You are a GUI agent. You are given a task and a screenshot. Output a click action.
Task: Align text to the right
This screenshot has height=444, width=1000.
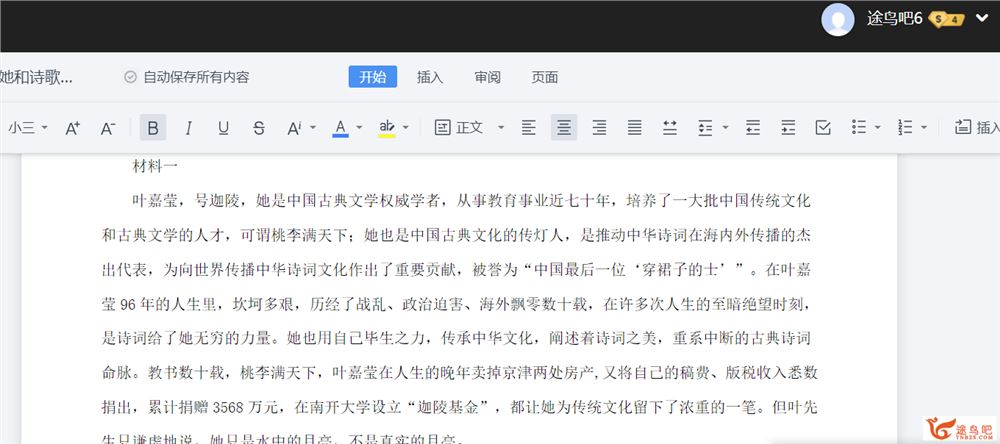[x=599, y=128]
